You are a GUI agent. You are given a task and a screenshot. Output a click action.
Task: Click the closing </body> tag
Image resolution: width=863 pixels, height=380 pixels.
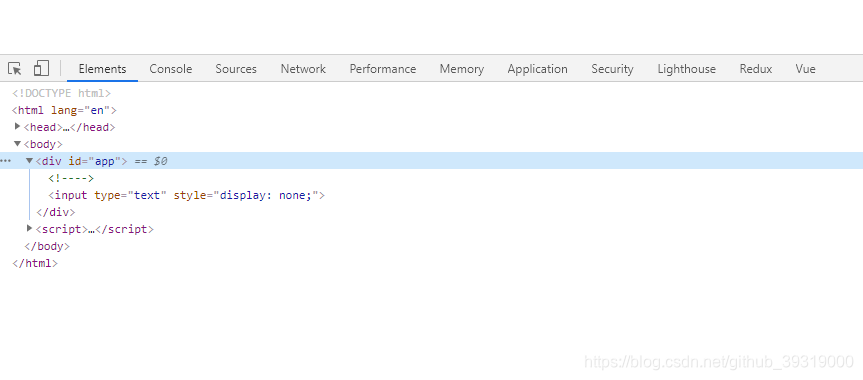point(47,246)
